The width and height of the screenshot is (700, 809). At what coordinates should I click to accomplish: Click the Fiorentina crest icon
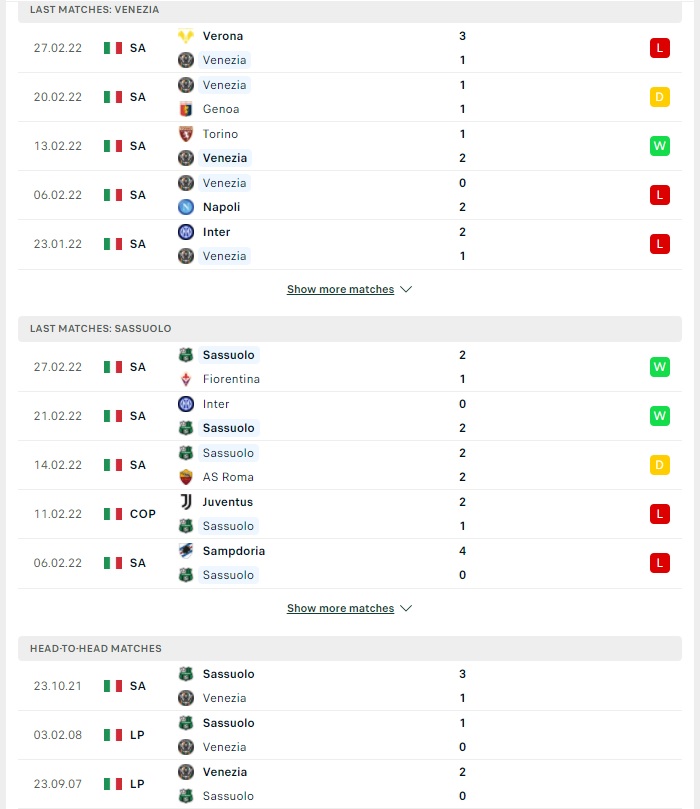point(186,379)
